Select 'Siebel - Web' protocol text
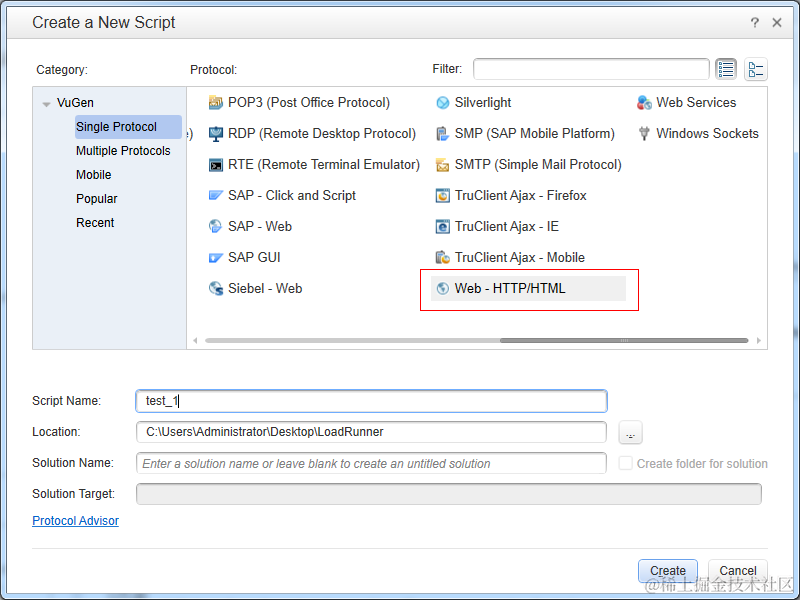800x600 pixels. pos(265,289)
